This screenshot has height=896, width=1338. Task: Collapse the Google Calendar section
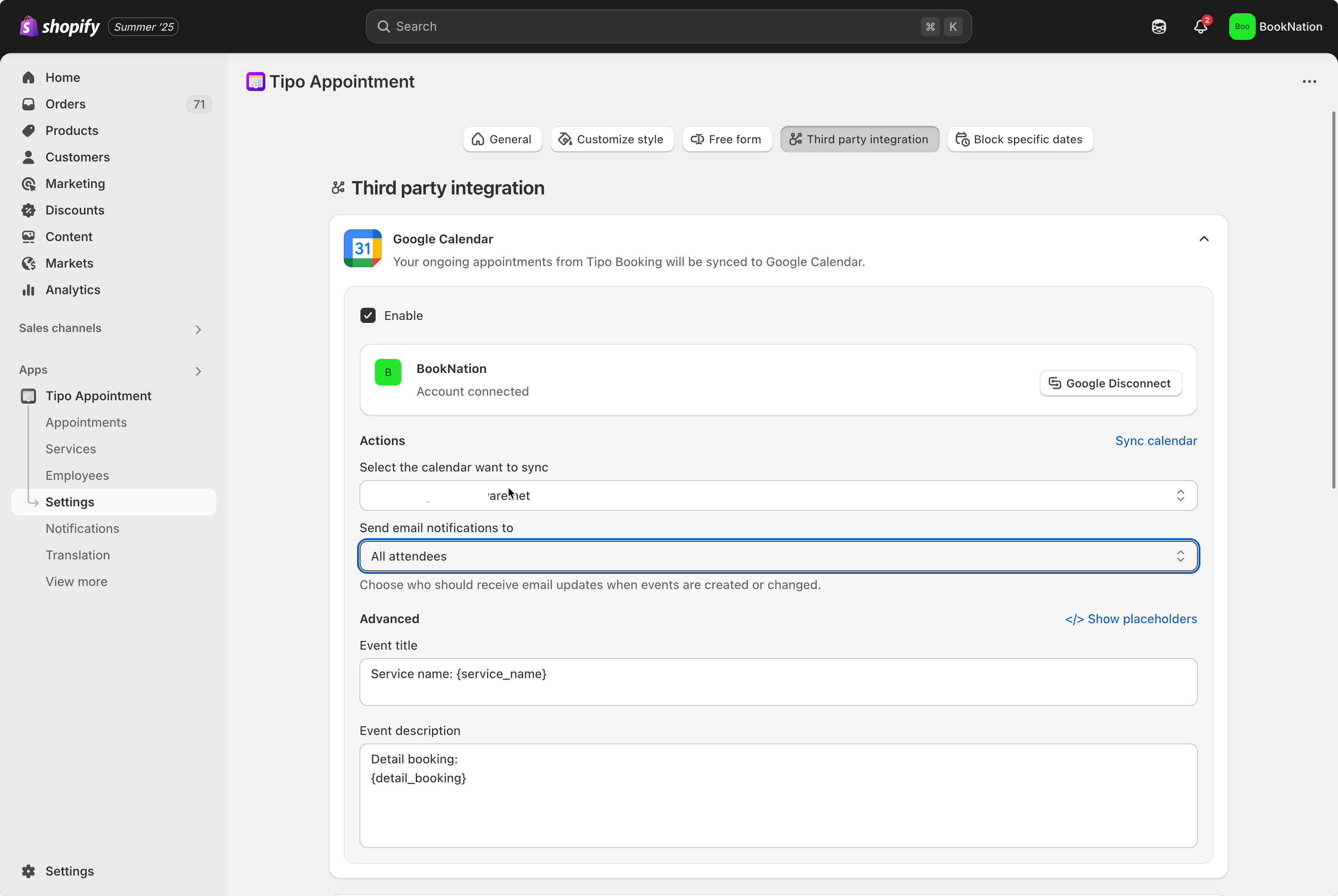tap(1204, 239)
